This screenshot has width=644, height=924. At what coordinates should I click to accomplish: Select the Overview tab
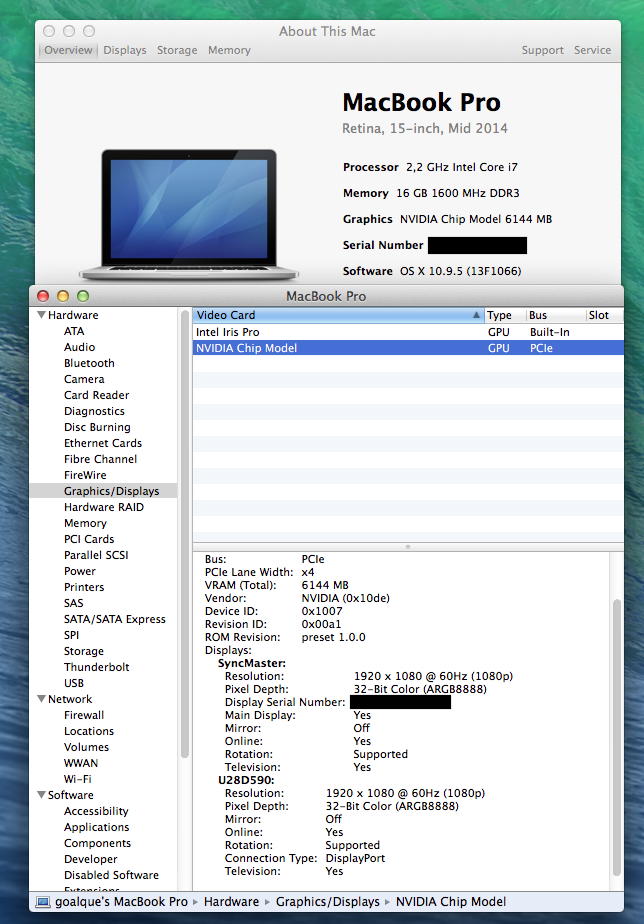click(68, 50)
